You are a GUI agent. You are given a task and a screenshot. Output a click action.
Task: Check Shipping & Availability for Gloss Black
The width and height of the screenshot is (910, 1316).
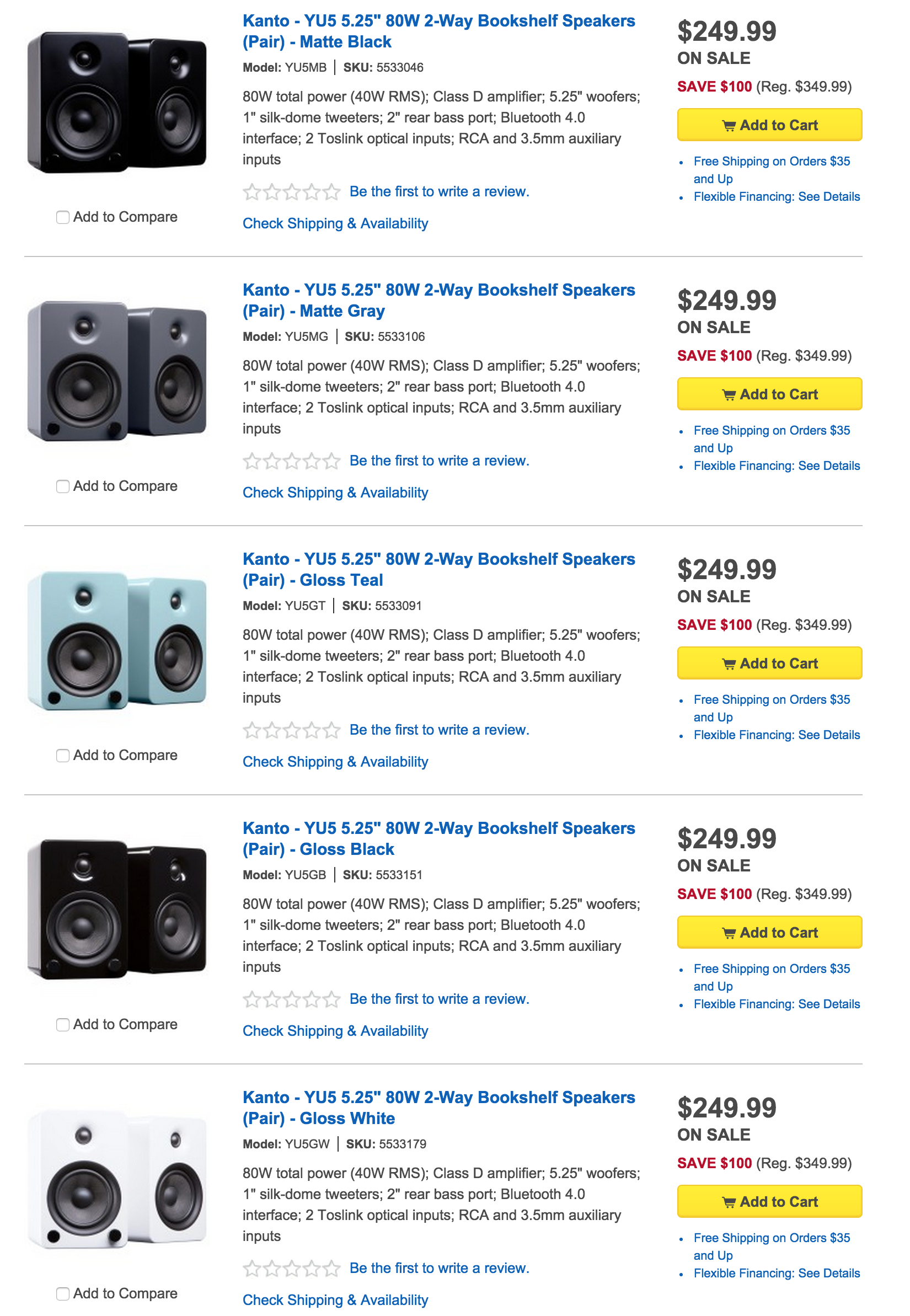tap(335, 1031)
